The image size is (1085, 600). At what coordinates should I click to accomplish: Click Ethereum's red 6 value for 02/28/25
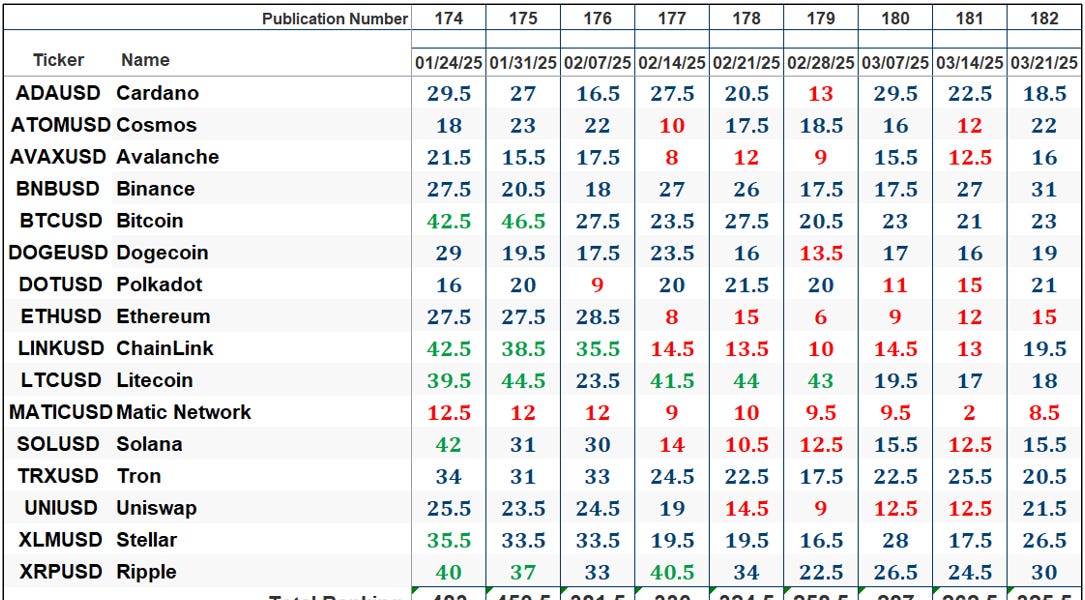point(821,317)
